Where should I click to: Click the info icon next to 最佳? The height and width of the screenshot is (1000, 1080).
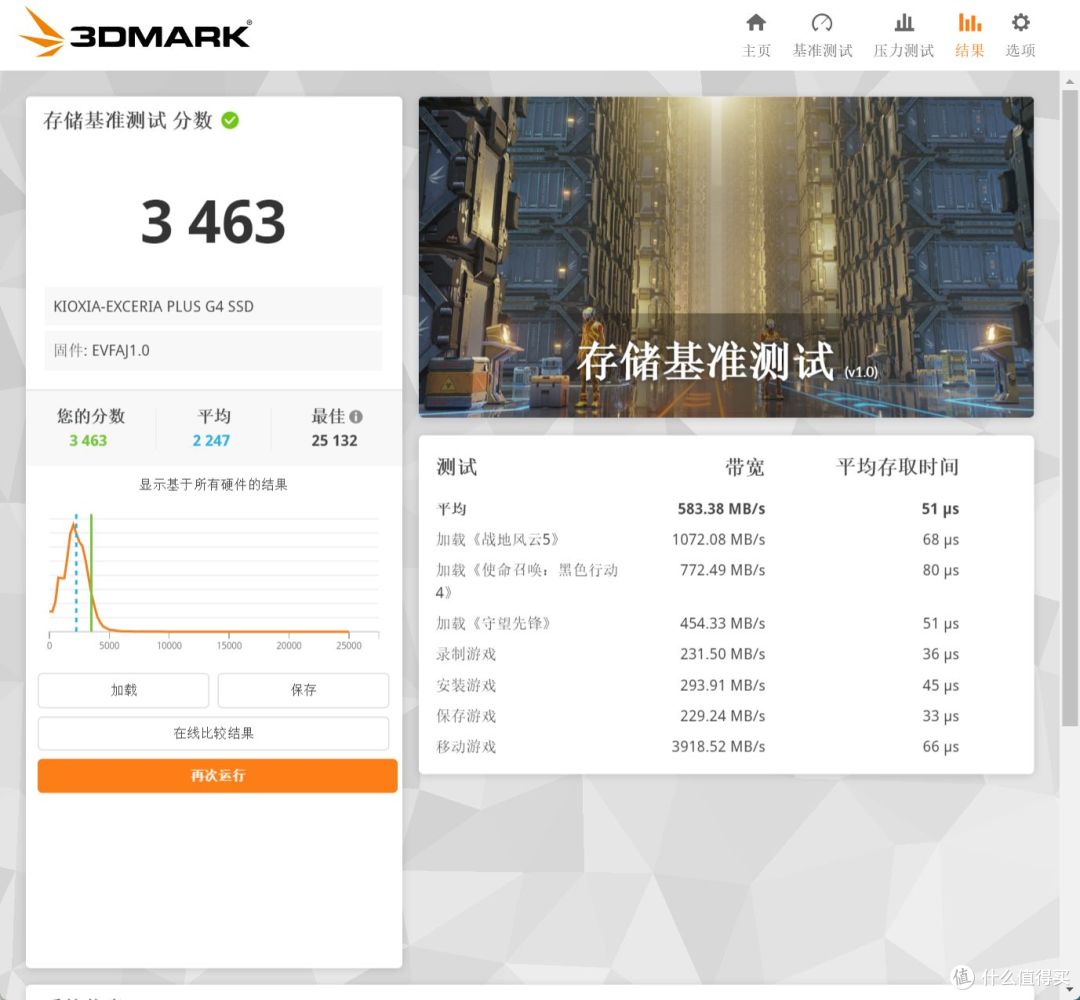(355, 417)
